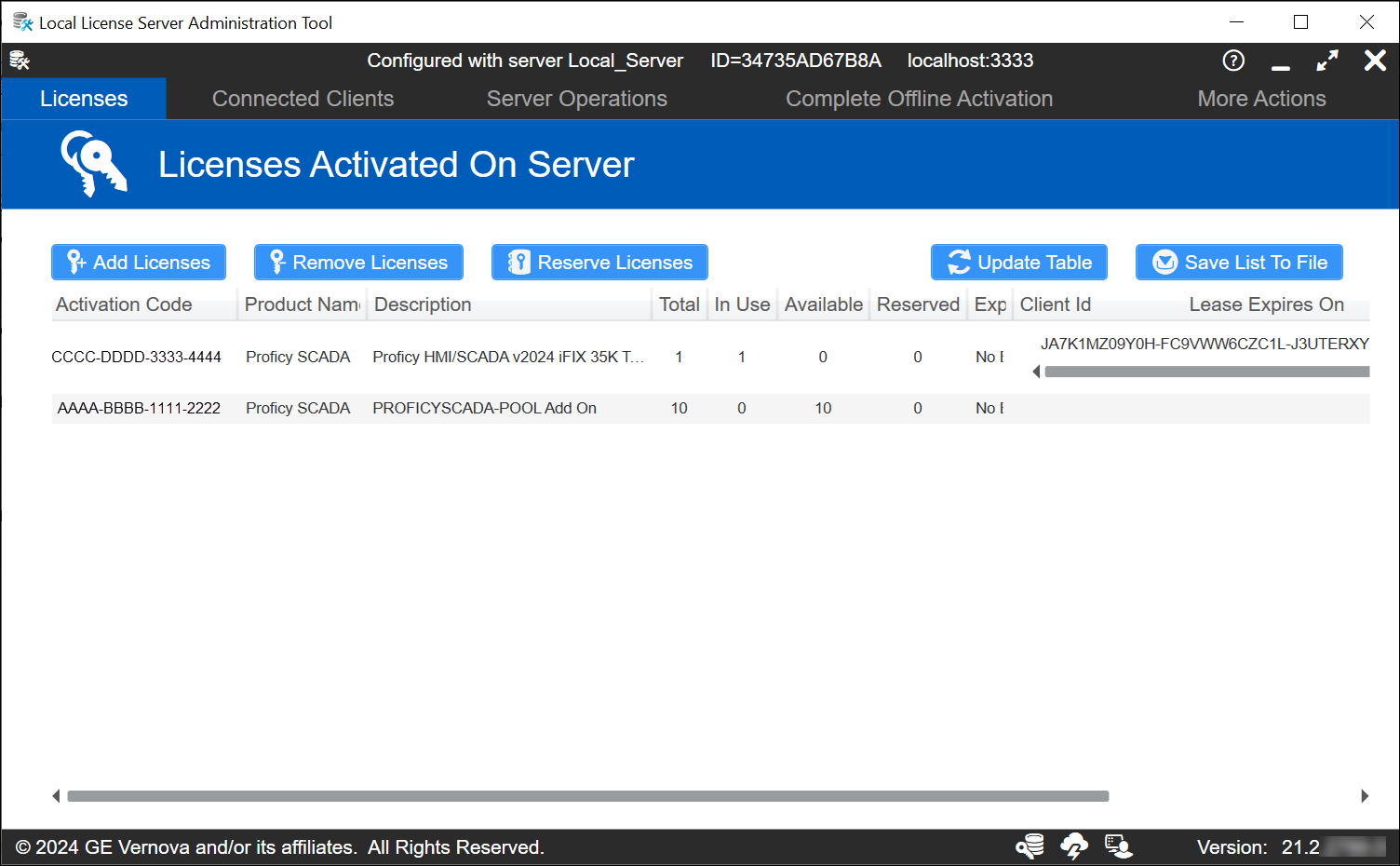Click the left arrow of the bottom scrollbar

point(56,796)
